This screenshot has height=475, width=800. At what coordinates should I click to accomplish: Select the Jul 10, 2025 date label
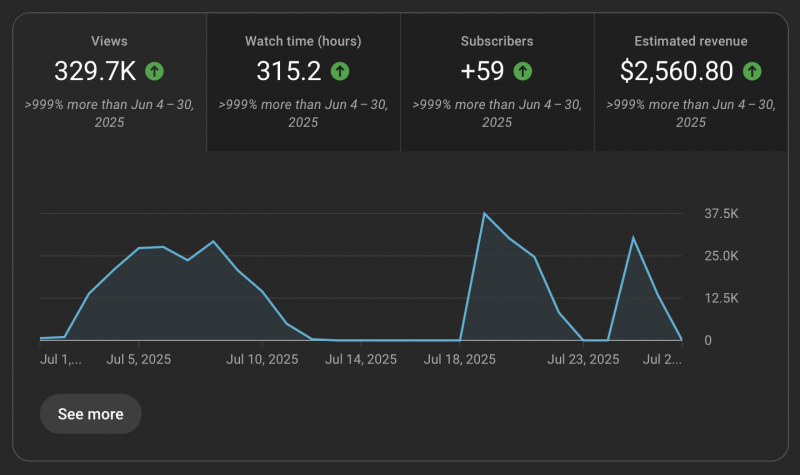(262, 358)
